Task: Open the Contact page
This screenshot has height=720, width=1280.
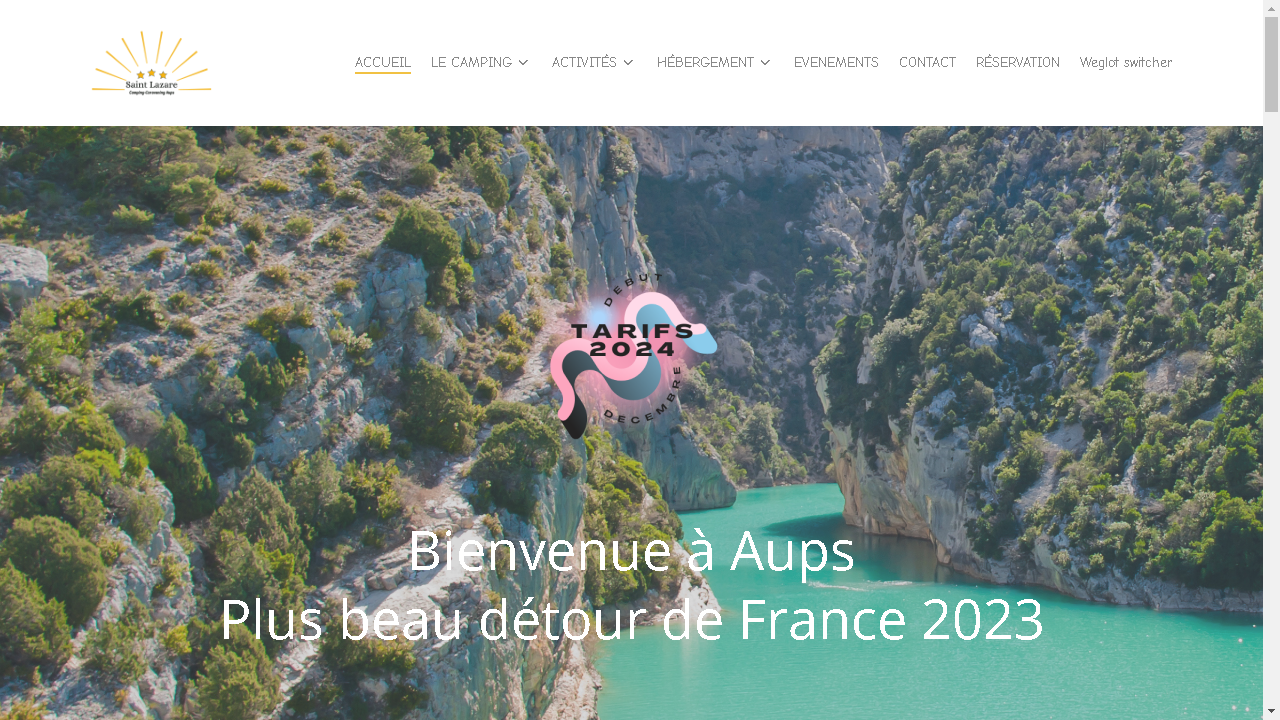Action: click(x=927, y=63)
